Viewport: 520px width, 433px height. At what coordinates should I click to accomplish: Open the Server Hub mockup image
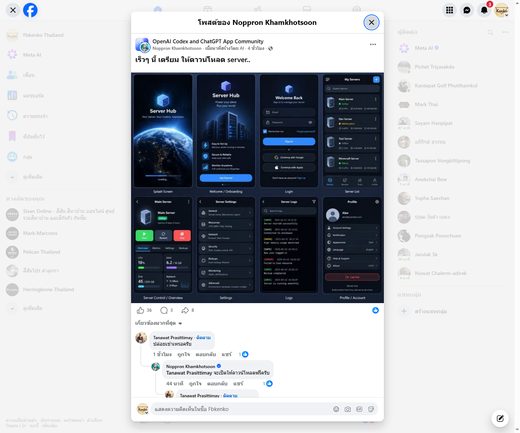tap(257, 188)
